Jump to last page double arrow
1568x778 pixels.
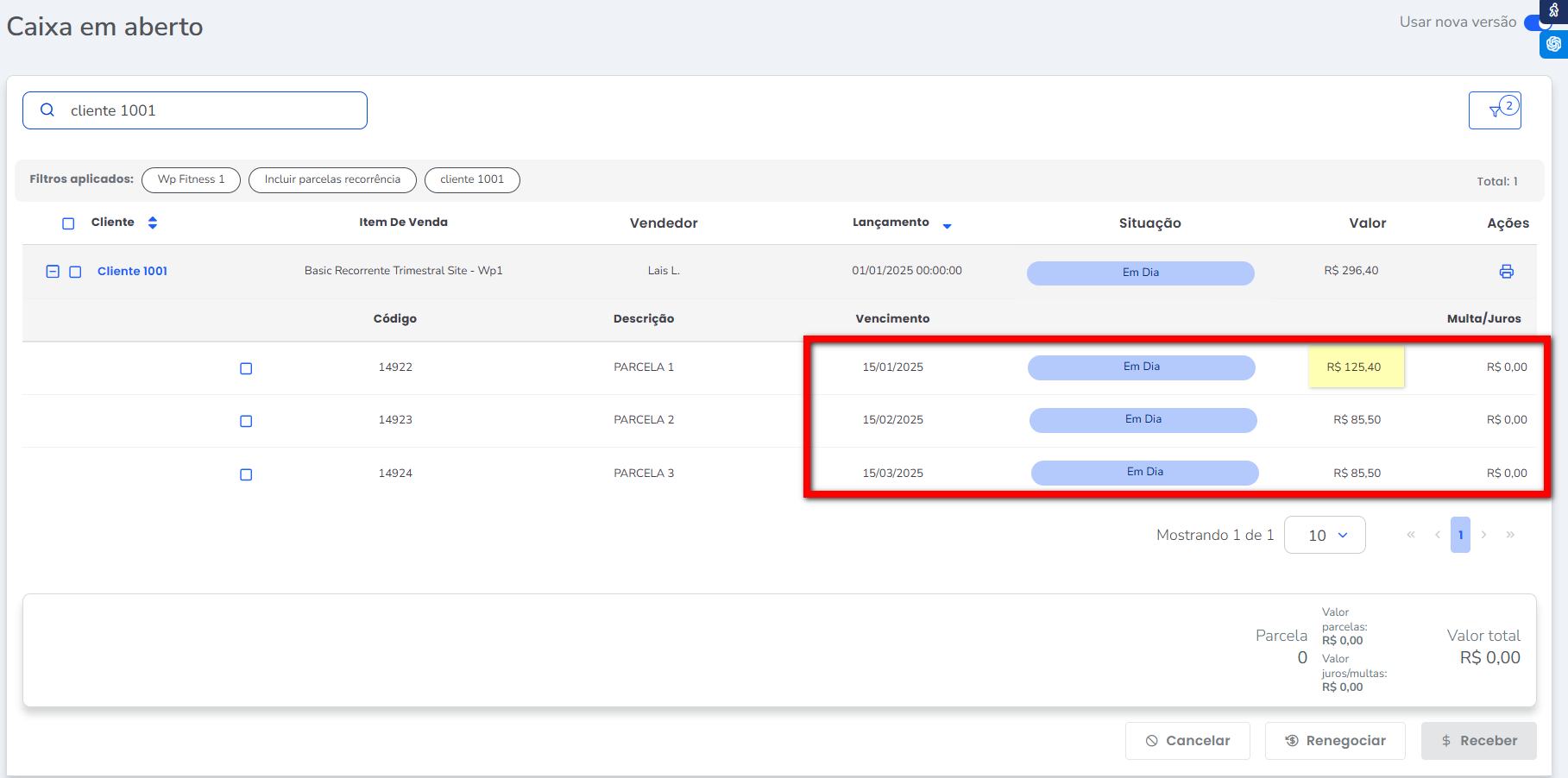[1510, 535]
